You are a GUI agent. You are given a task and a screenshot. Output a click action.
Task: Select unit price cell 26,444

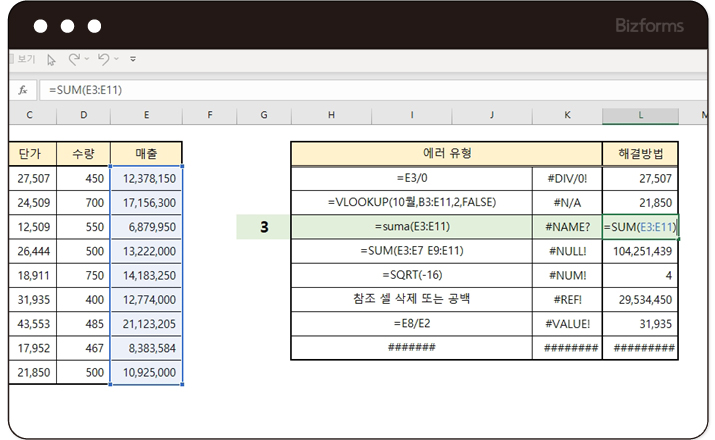point(32,251)
